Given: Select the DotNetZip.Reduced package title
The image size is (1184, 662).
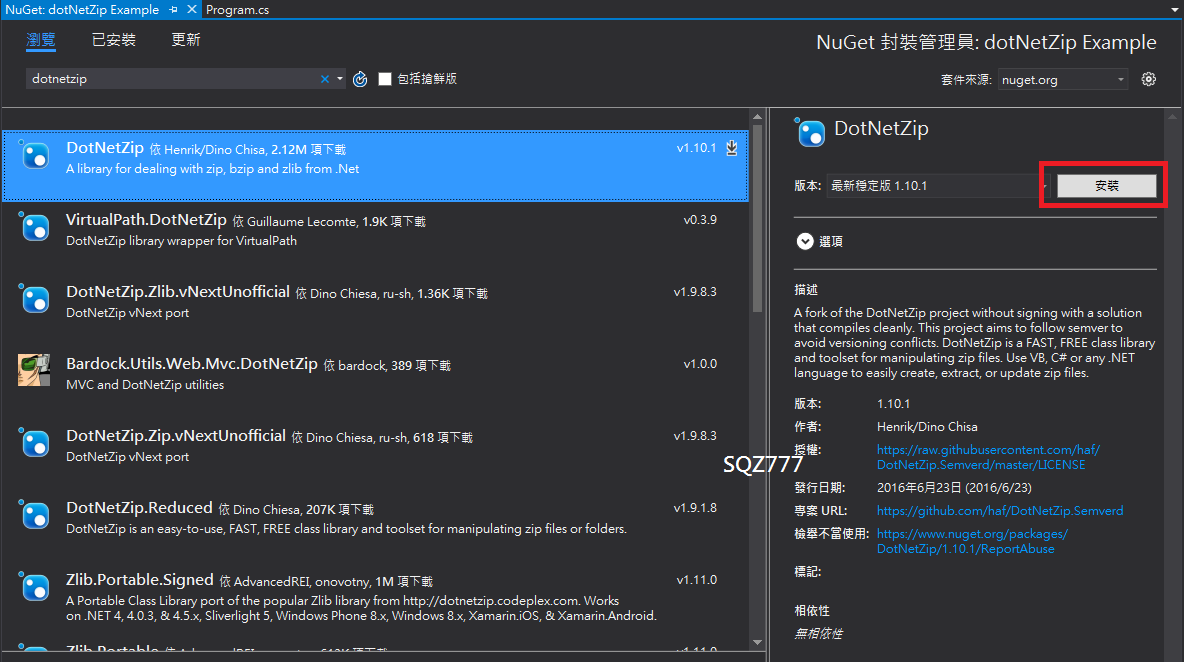Looking at the screenshot, I should pyautogui.click(x=139, y=507).
